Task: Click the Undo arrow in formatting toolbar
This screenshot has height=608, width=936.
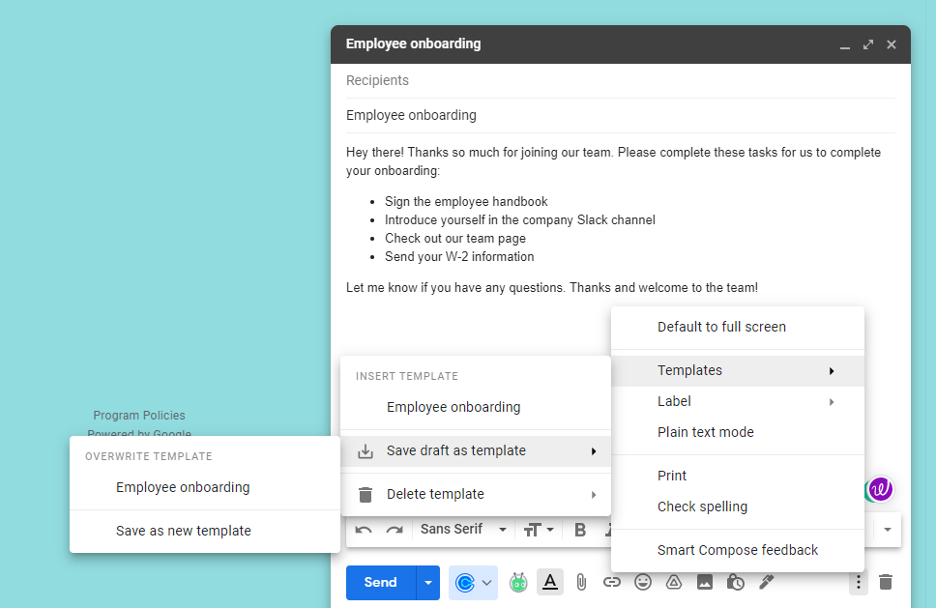Action: 364,530
